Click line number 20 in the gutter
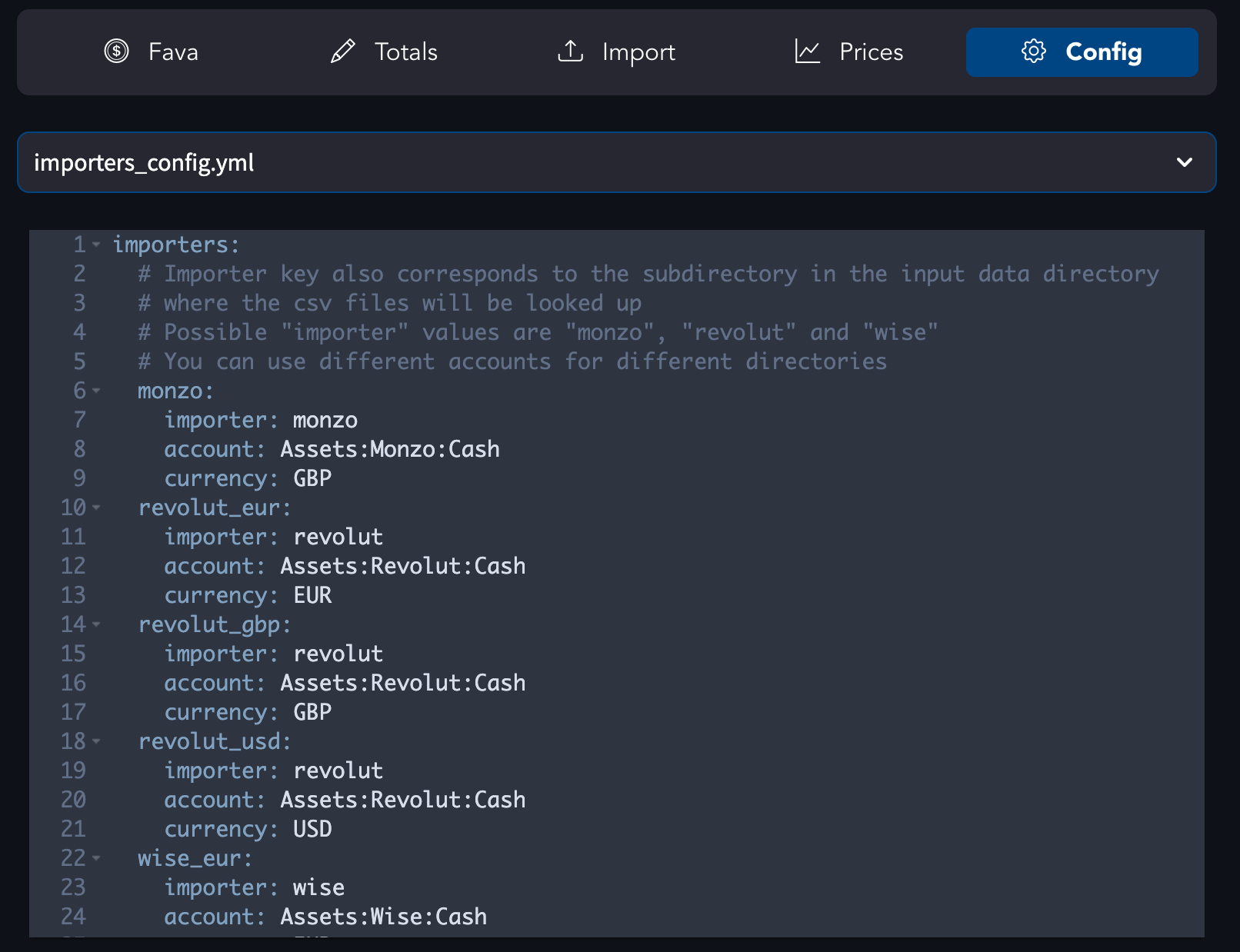Viewport: 1240px width, 952px height. (73, 800)
